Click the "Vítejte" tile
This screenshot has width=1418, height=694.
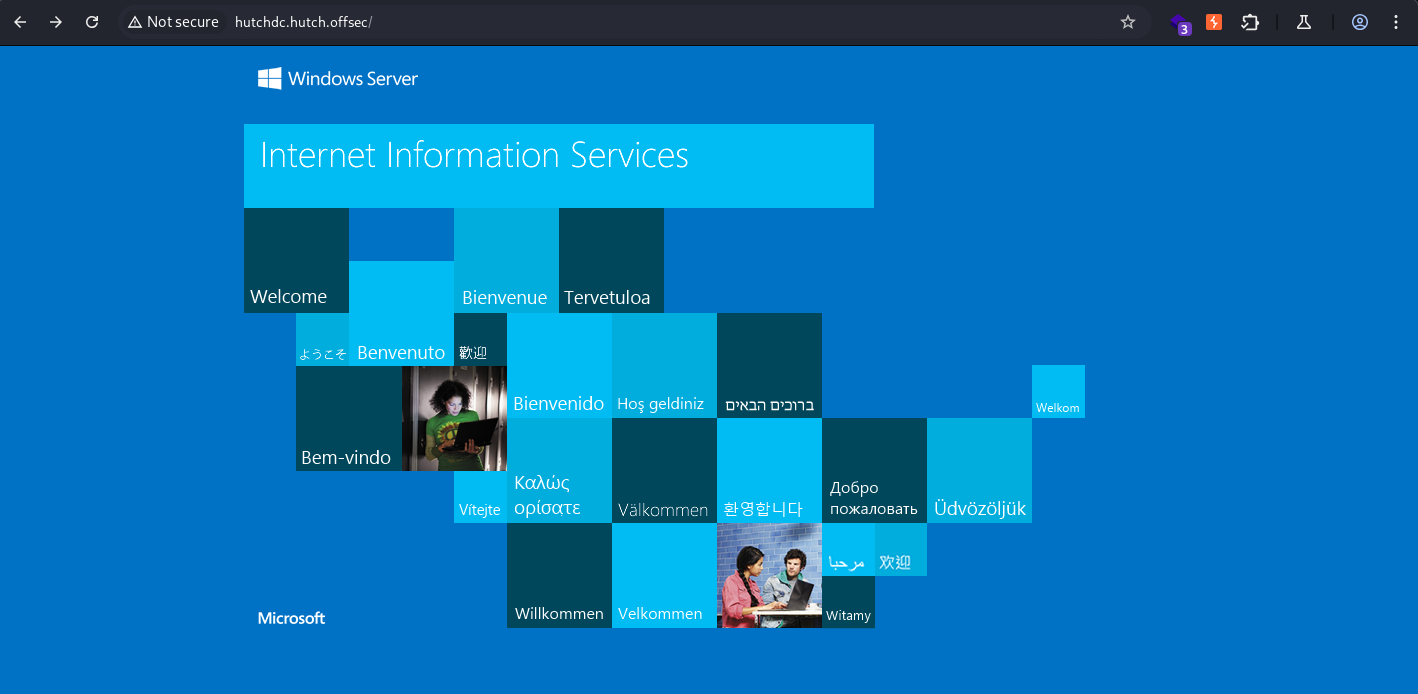point(480,497)
